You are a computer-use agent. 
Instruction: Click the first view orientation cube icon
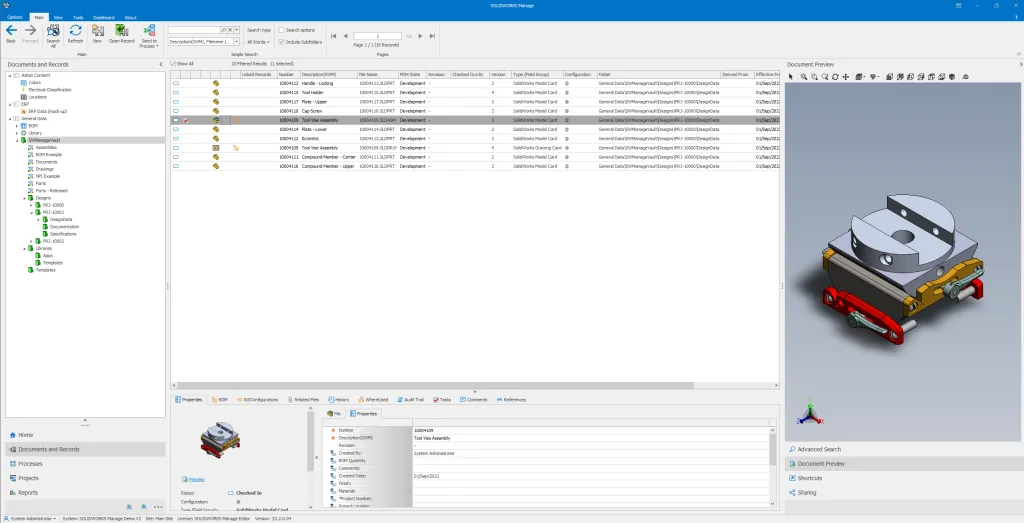coord(890,77)
